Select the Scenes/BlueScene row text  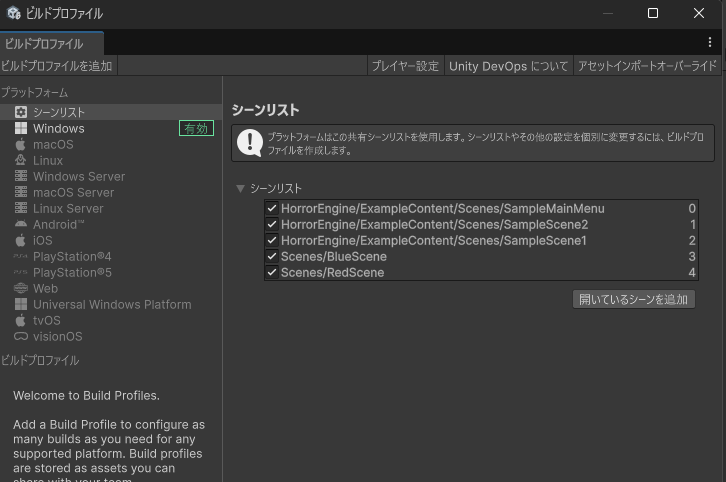[334, 257]
